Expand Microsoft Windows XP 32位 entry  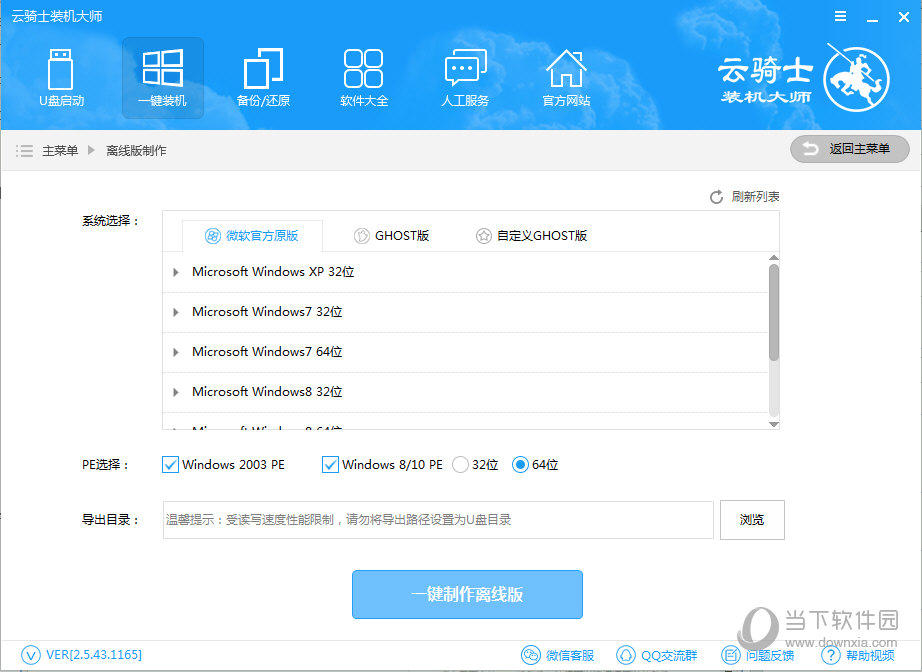177,272
